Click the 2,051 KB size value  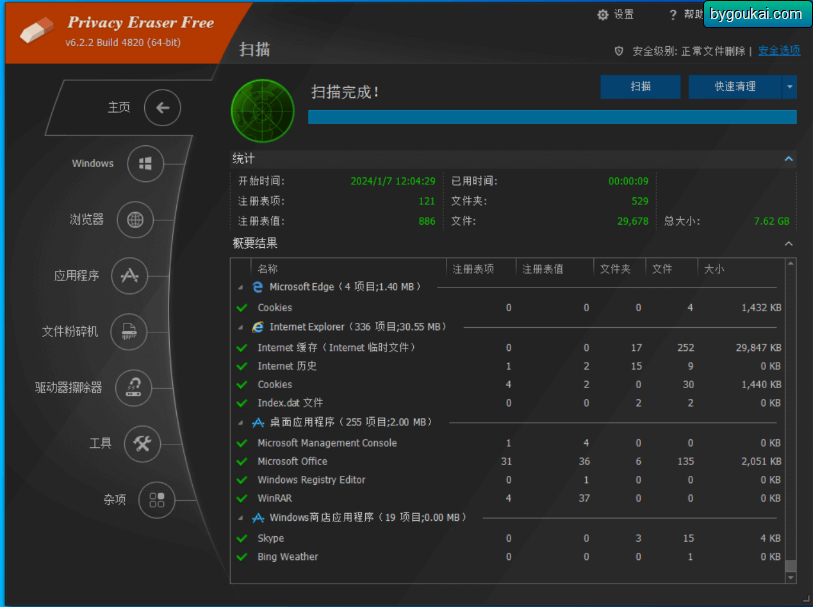click(x=761, y=461)
